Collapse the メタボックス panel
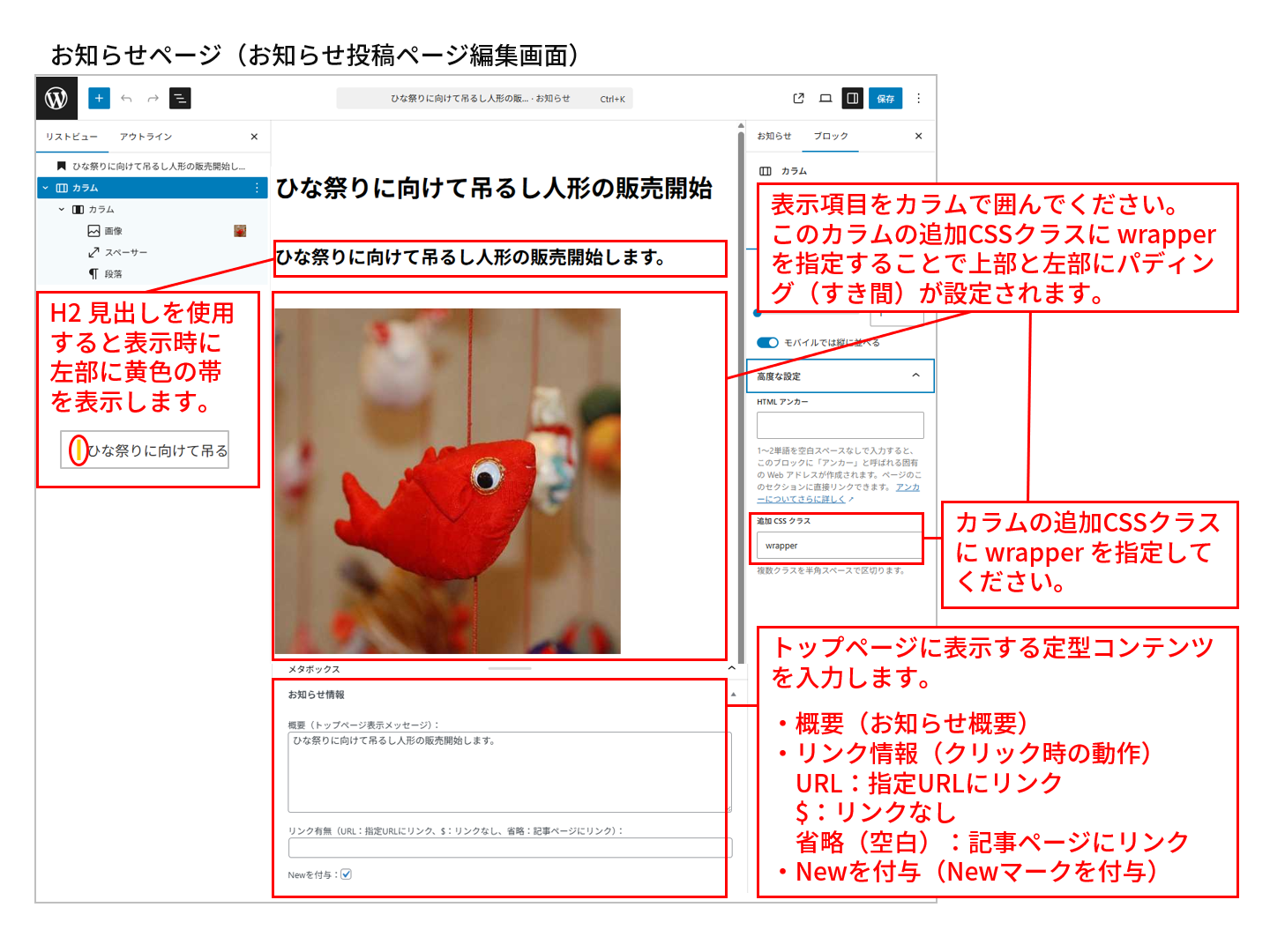 (x=731, y=668)
